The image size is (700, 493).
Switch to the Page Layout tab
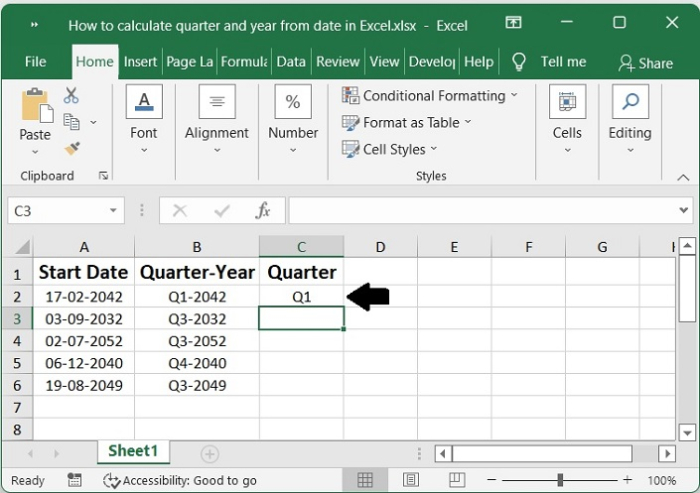(190, 62)
